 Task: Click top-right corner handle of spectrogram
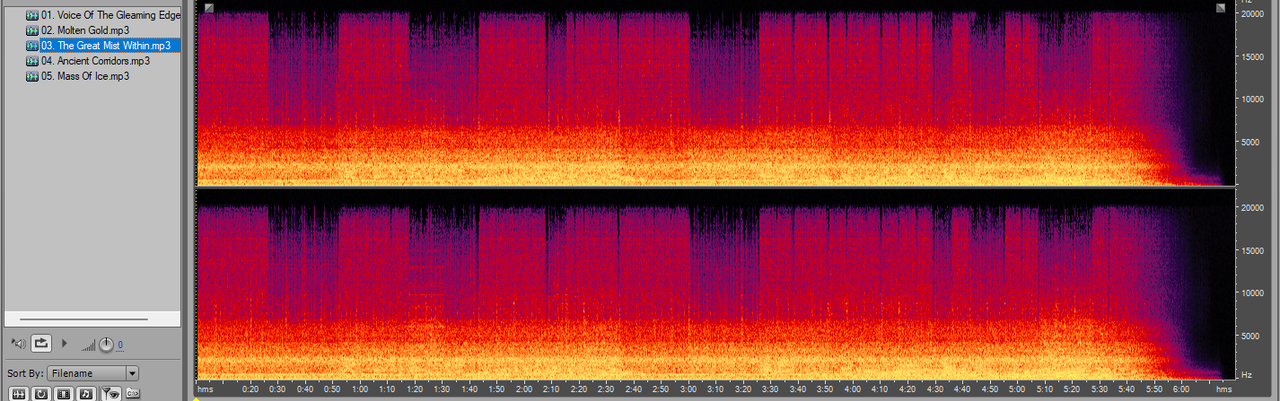(x=1221, y=8)
